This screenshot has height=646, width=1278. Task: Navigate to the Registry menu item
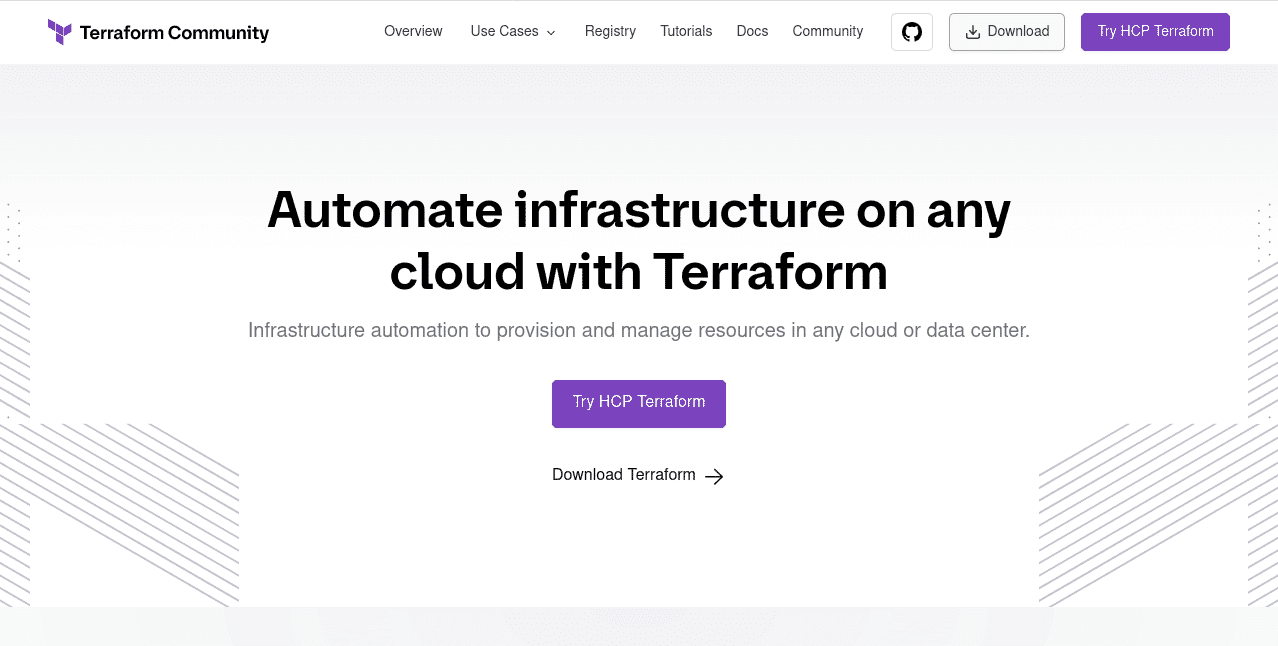(610, 31)
